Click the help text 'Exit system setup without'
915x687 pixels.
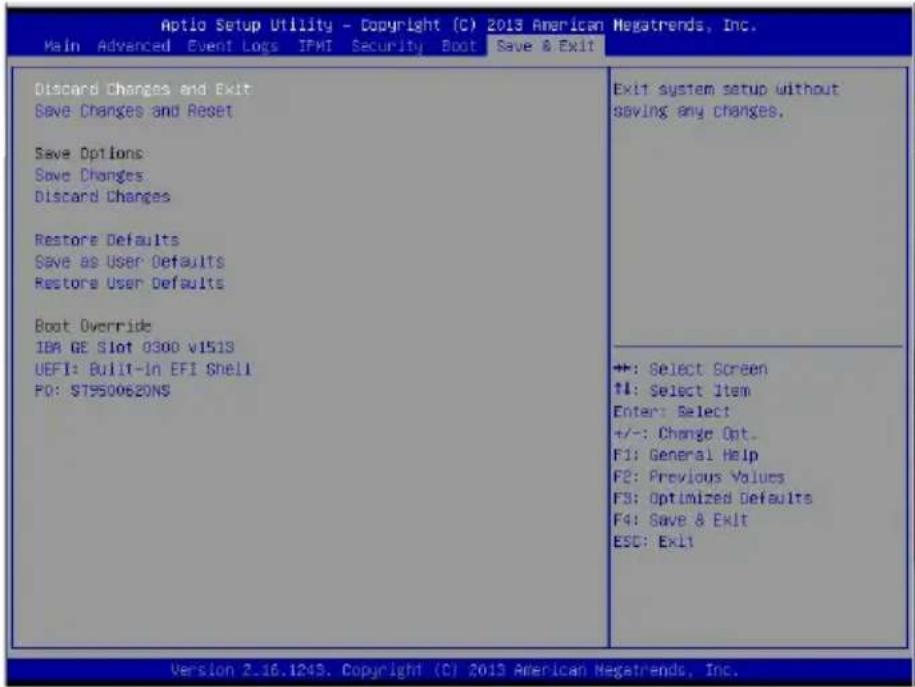(725, 89)
